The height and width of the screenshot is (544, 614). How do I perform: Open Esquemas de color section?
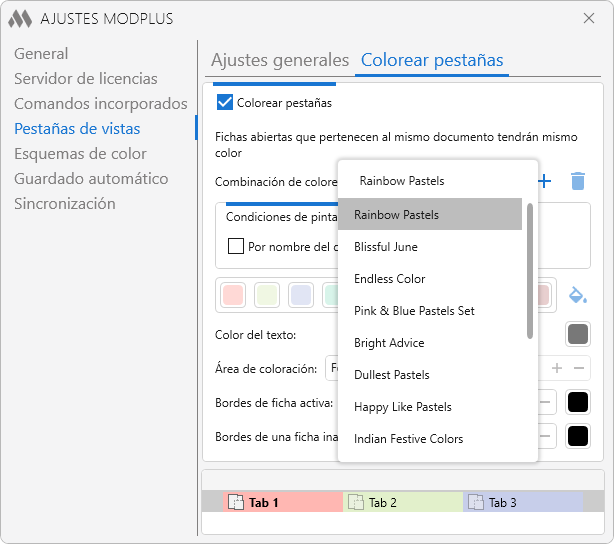pyautogui.click(x=80, y=154)
